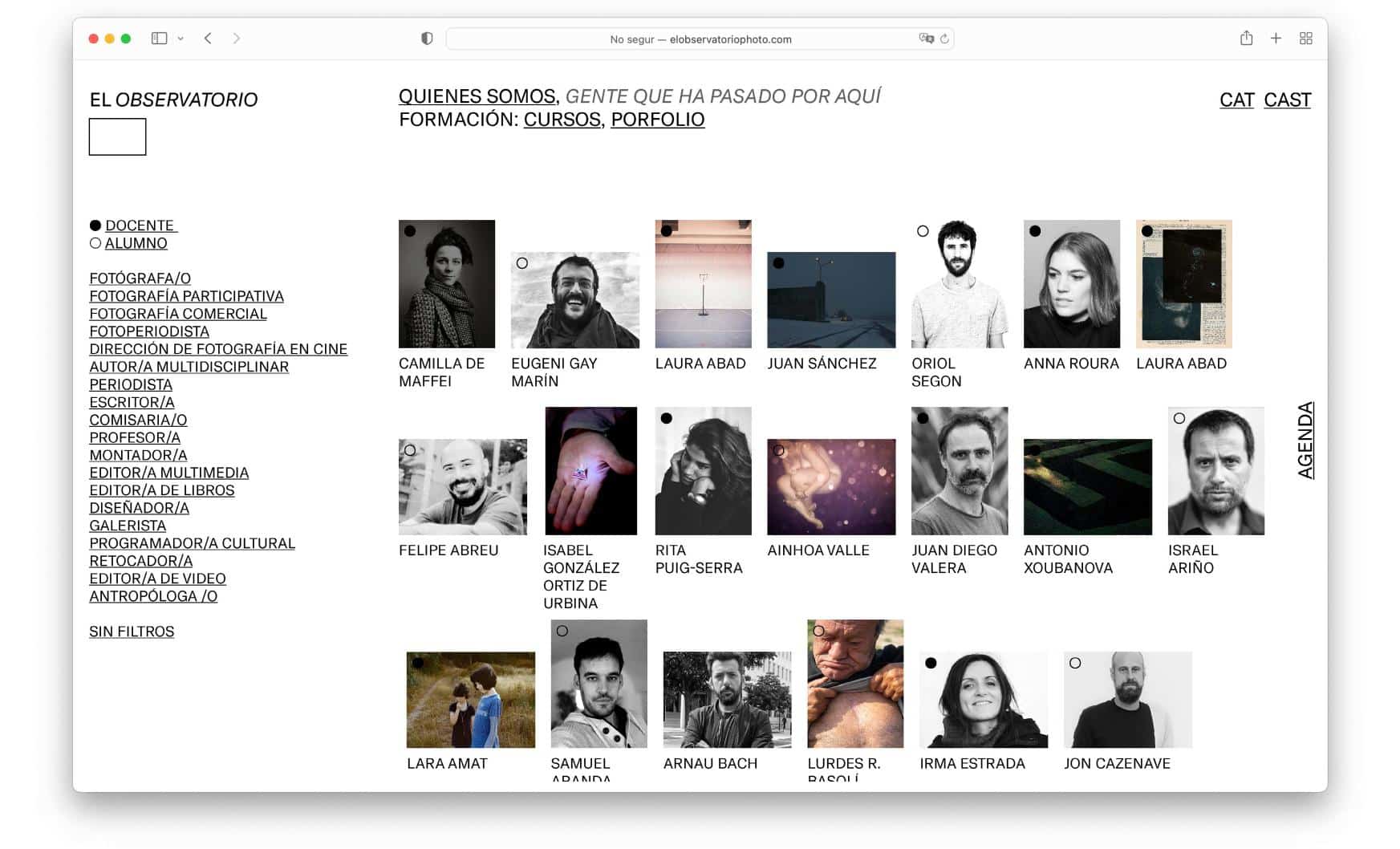Open the sidebar options dropdown chevron
This screenshot has width=1400, height=849.
[x=181, y=39]
